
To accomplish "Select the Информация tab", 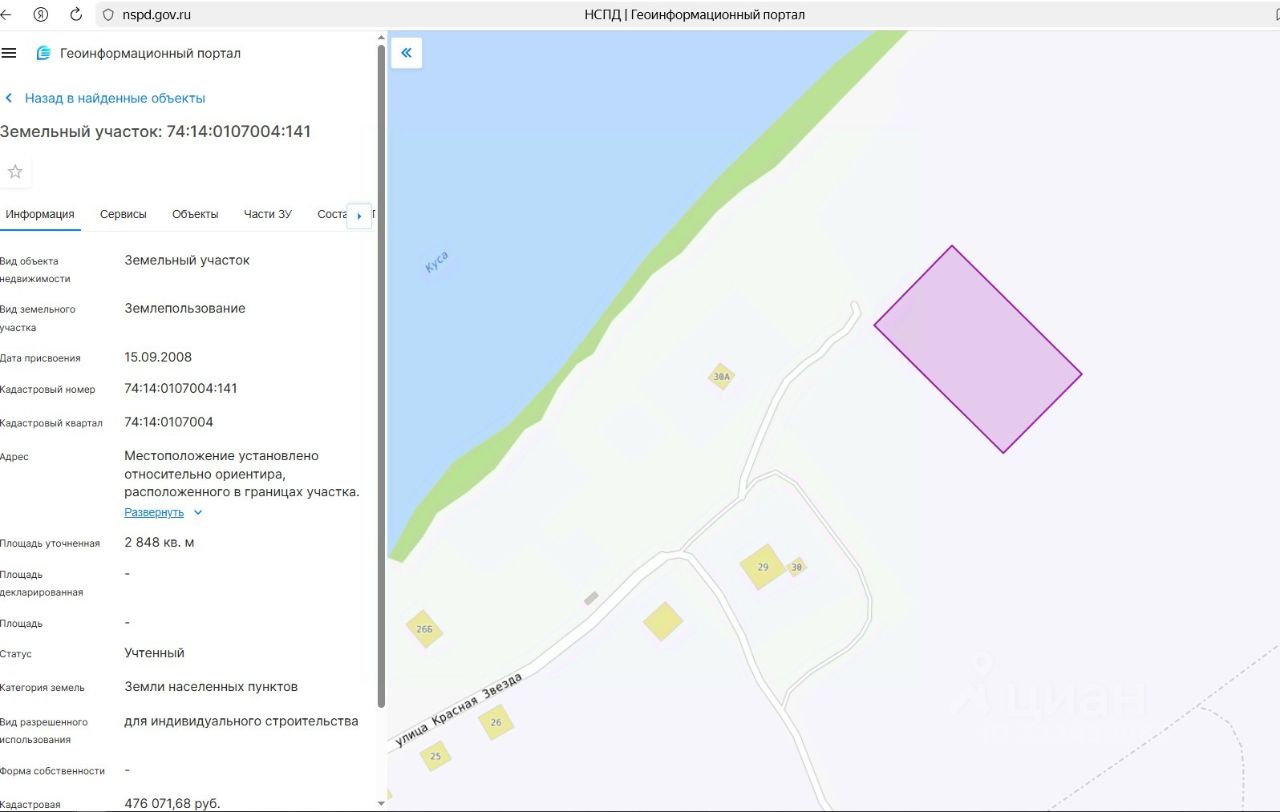I will coord(40,214).
